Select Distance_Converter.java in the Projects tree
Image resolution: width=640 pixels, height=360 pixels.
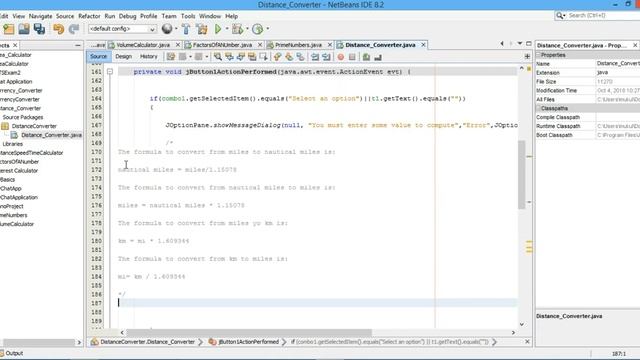point(51,135)
